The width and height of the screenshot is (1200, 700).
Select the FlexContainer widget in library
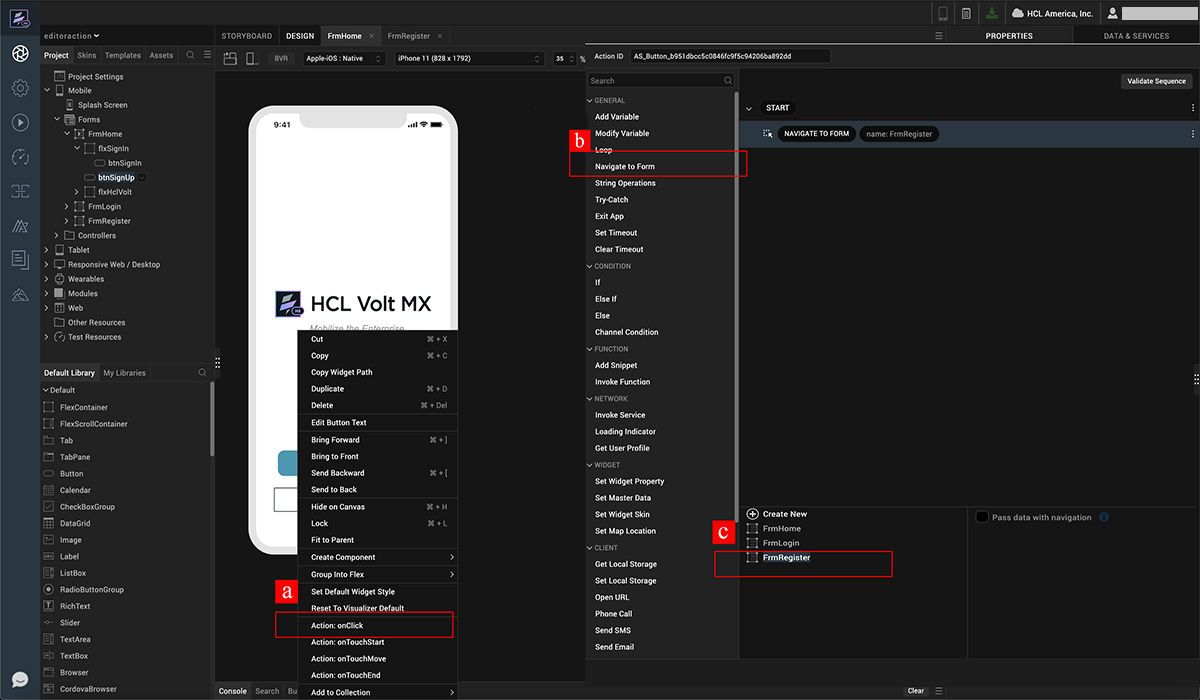[84, 407]
